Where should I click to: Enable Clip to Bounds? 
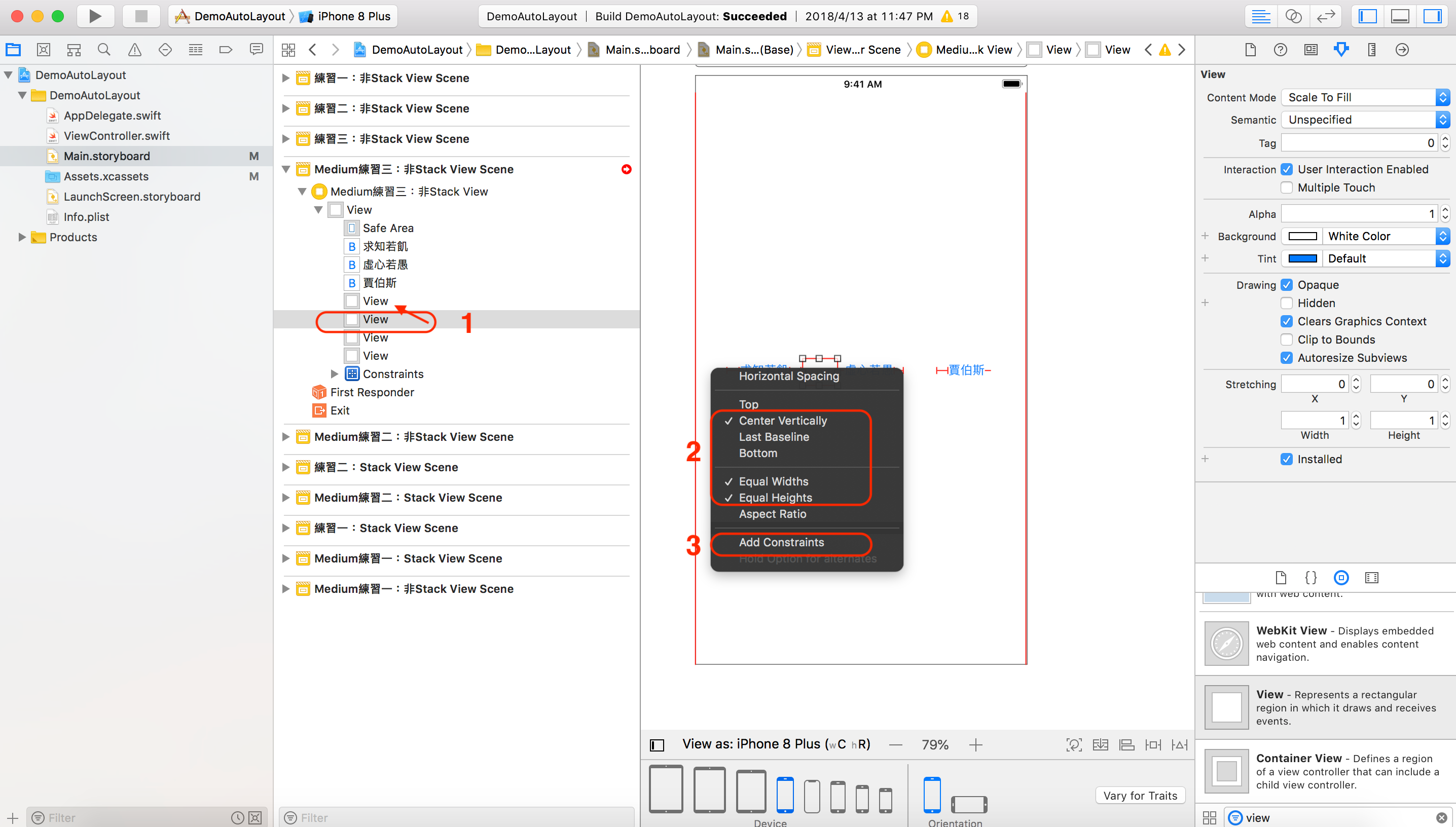click(1287, 339)
